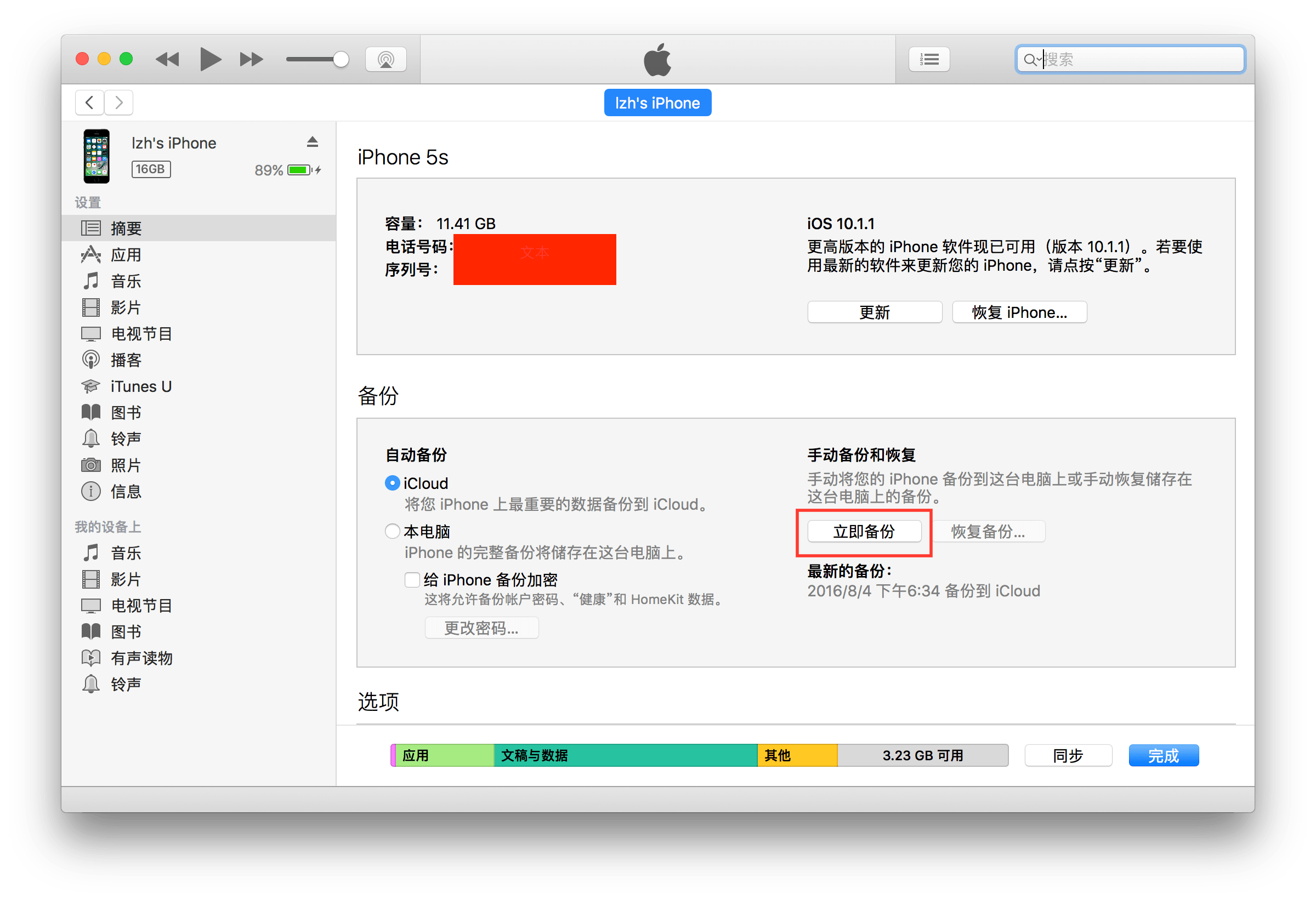Click 立即备份 back up now button
Viewport: 1316px width, 900px height.
[x=864, y=531]
